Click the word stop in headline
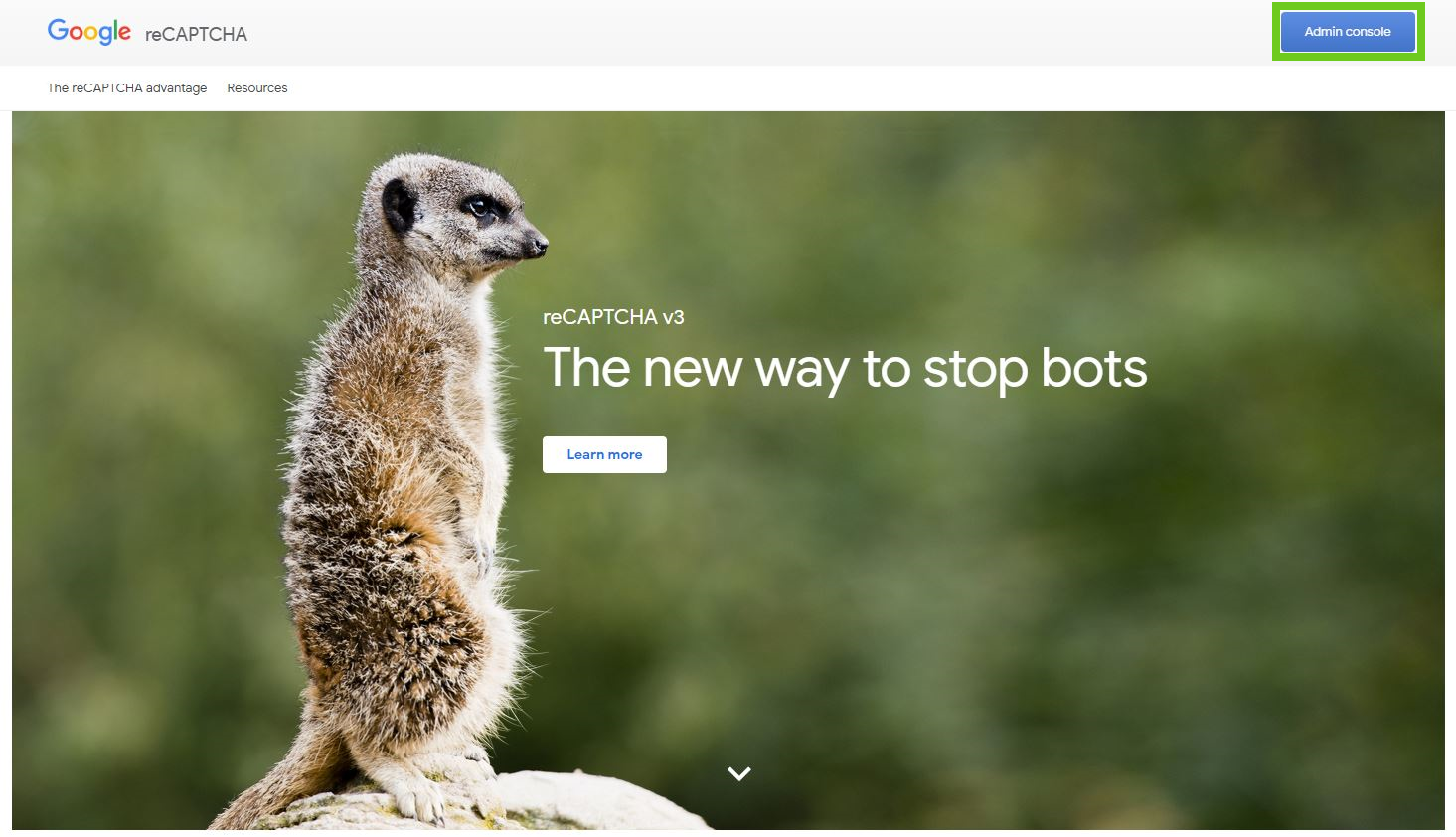1456x837 pixels. coord(975,371)
